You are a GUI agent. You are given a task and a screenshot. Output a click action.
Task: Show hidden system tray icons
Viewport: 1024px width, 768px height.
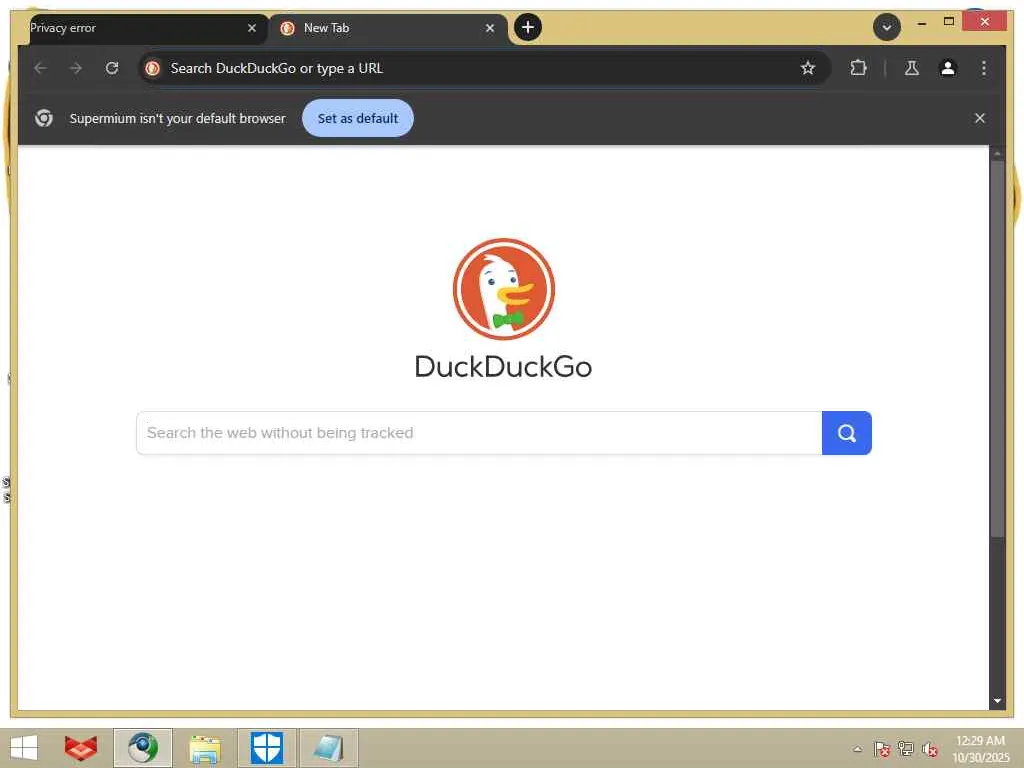click(x=857, y=749)
